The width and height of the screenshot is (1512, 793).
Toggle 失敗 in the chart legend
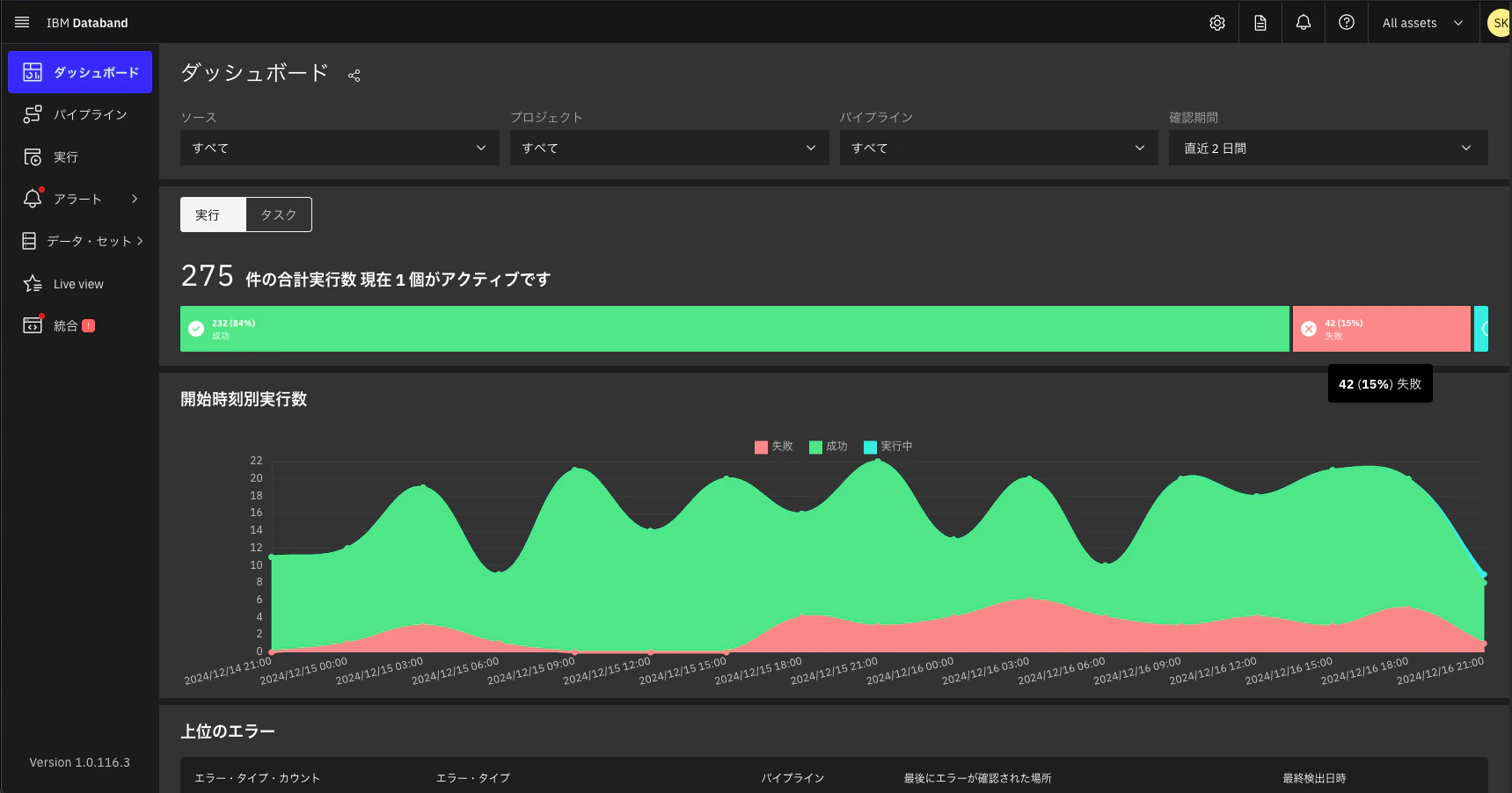pyautogui.click(x=775, y=447)
